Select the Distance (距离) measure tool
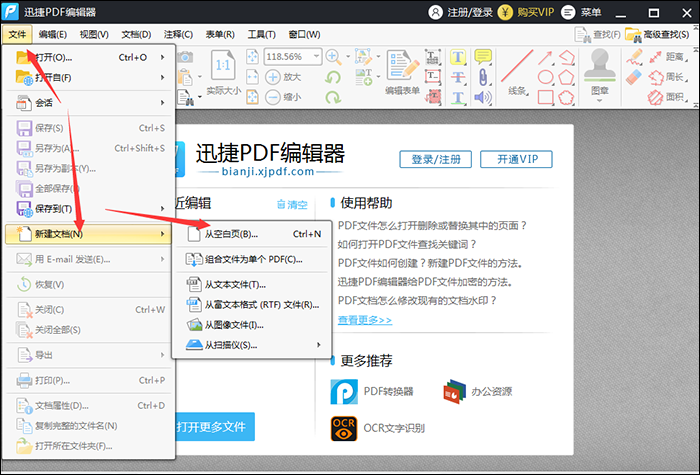This screenshot has width=700, height=475. [667, 57]
